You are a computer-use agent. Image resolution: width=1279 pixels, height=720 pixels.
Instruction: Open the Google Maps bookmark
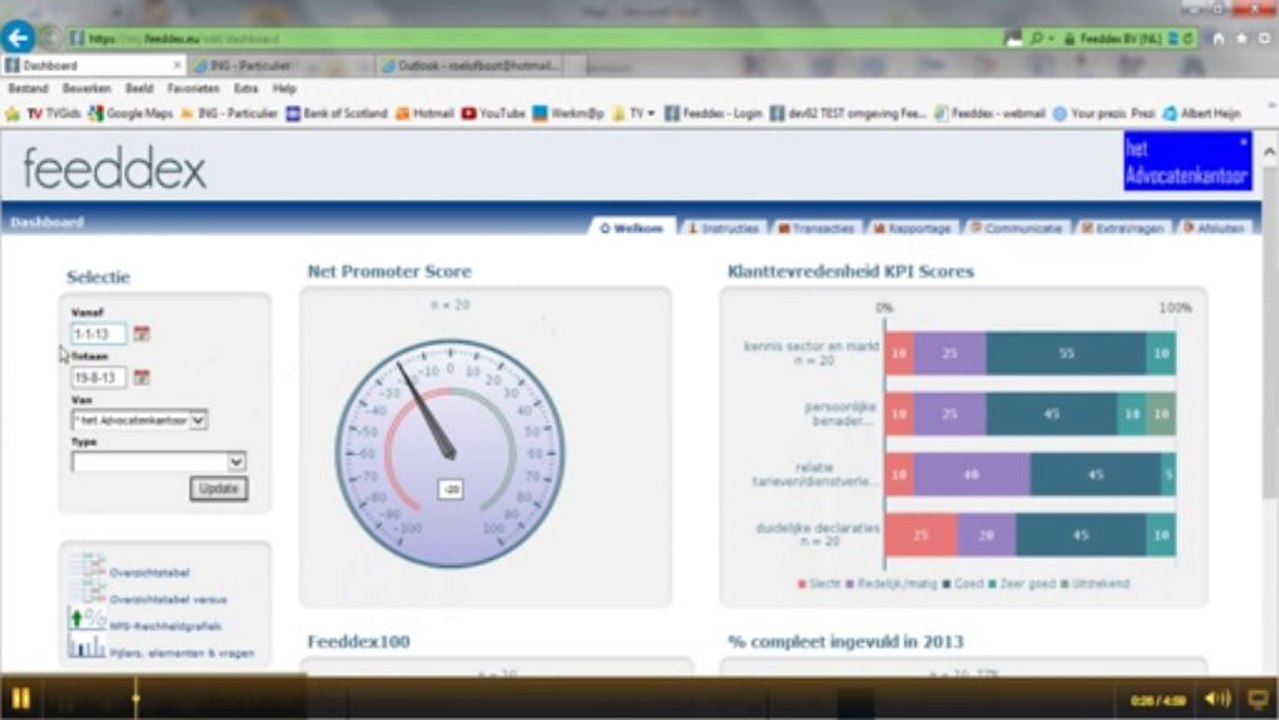tap(131, 113)
